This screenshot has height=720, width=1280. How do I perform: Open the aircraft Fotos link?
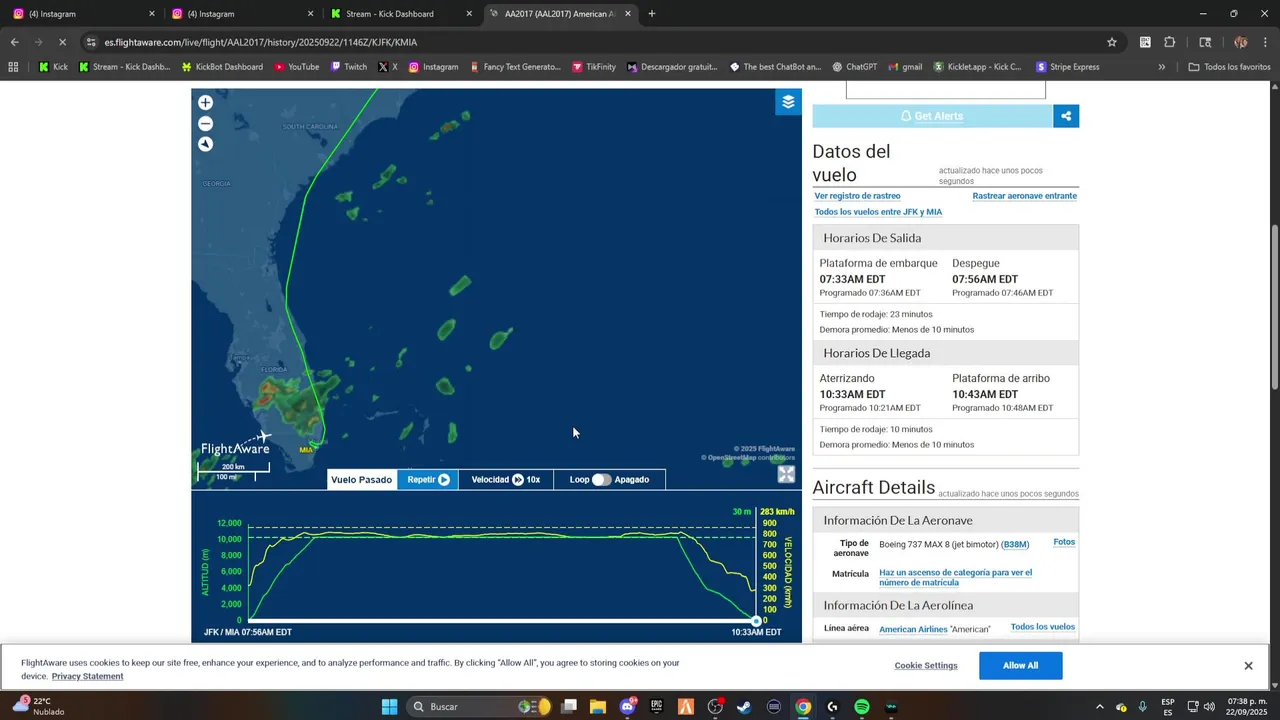[x=1064, y=542]
